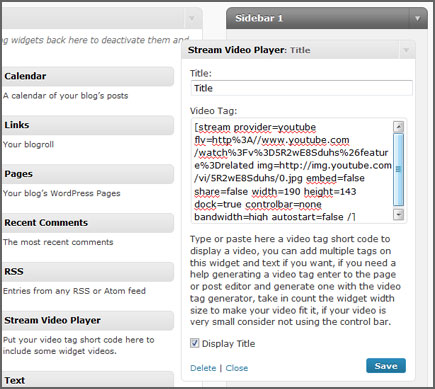
Task: Toggle the Display Title checkbox
Action: coord(194,343)
